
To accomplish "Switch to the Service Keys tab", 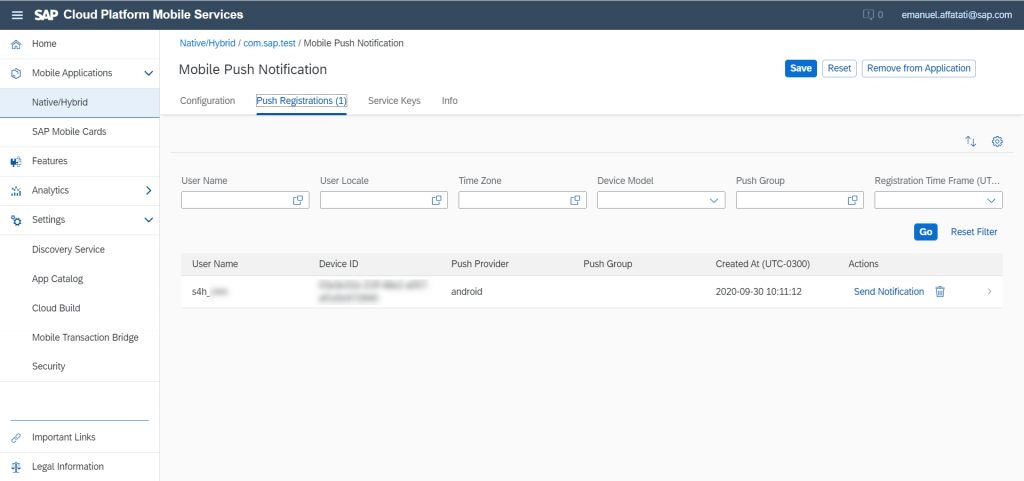I will point(394,101).
